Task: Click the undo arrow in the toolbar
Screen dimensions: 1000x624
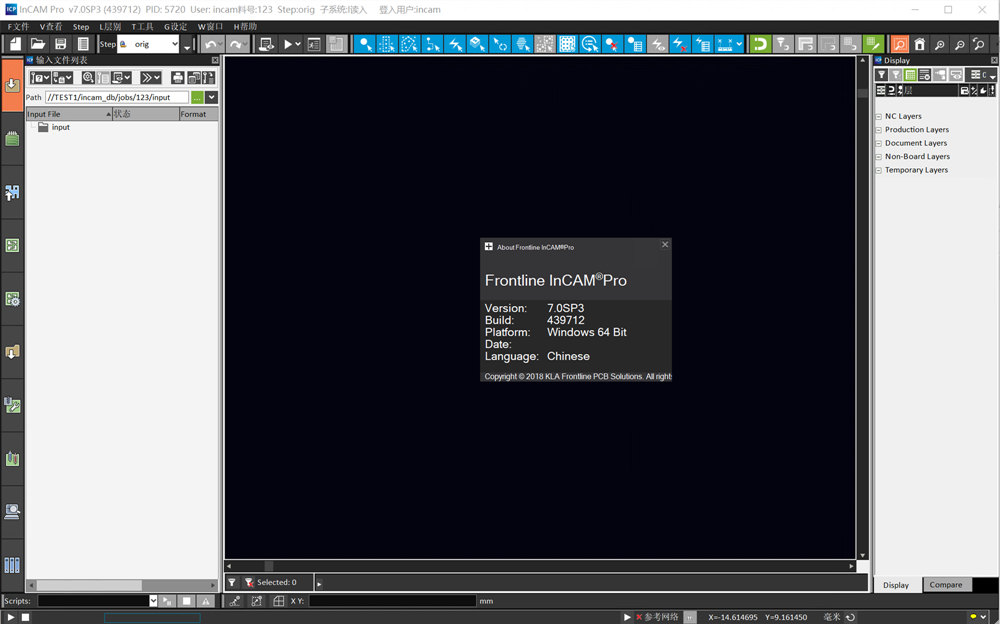Action: 210,44
